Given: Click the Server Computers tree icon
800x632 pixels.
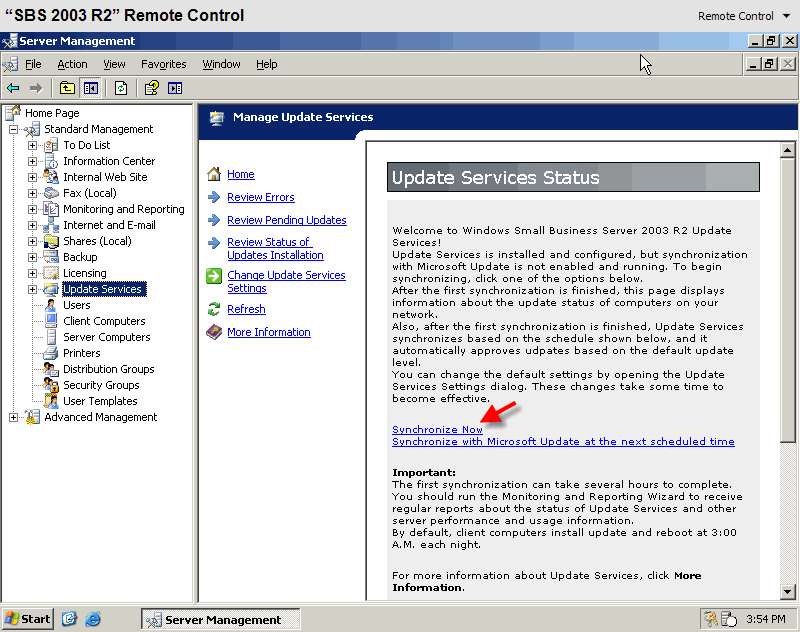Looking at the screenshot, I should coord(51,337).
